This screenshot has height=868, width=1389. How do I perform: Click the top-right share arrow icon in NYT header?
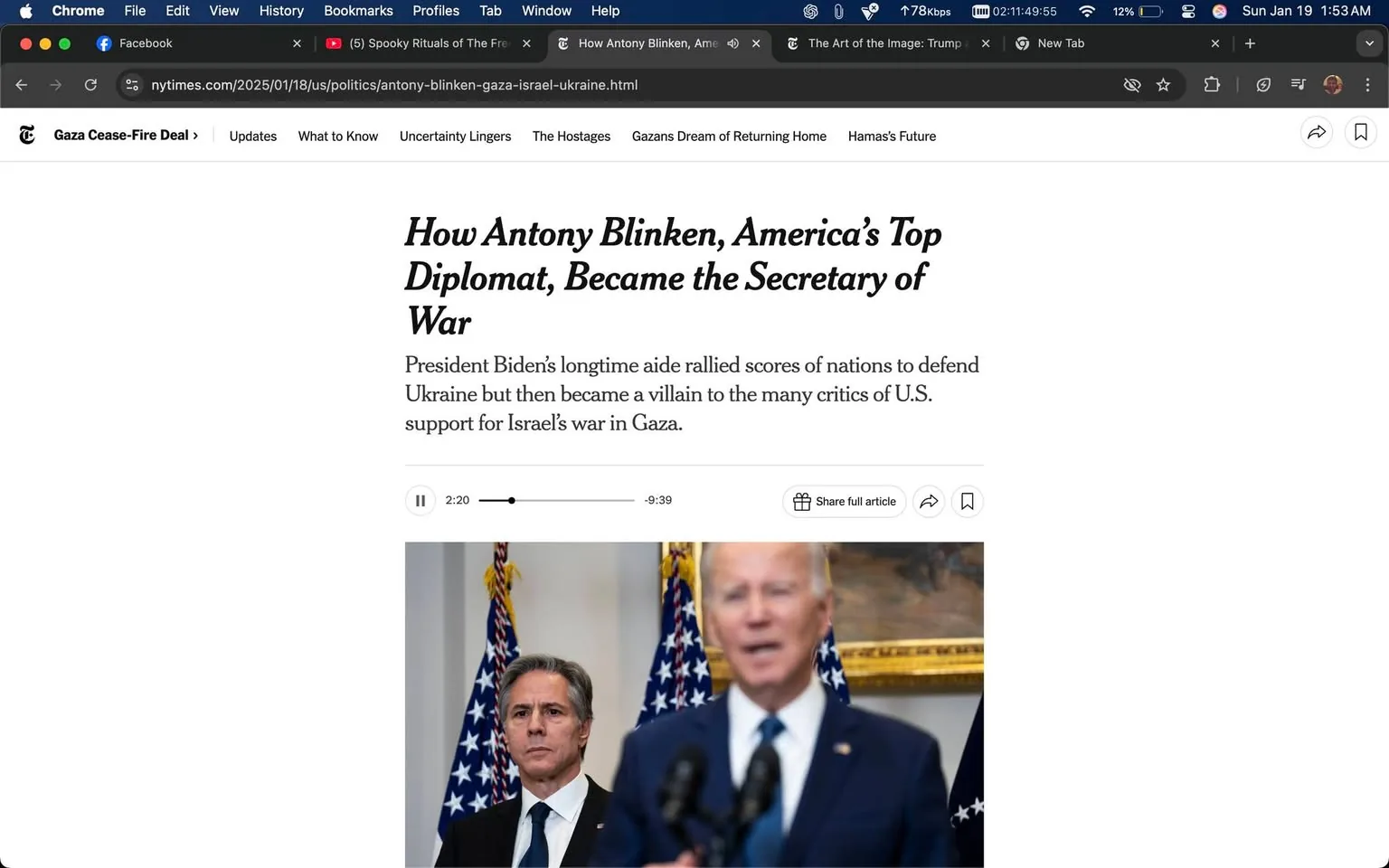pyautogui.click(x=1317, y=133)
